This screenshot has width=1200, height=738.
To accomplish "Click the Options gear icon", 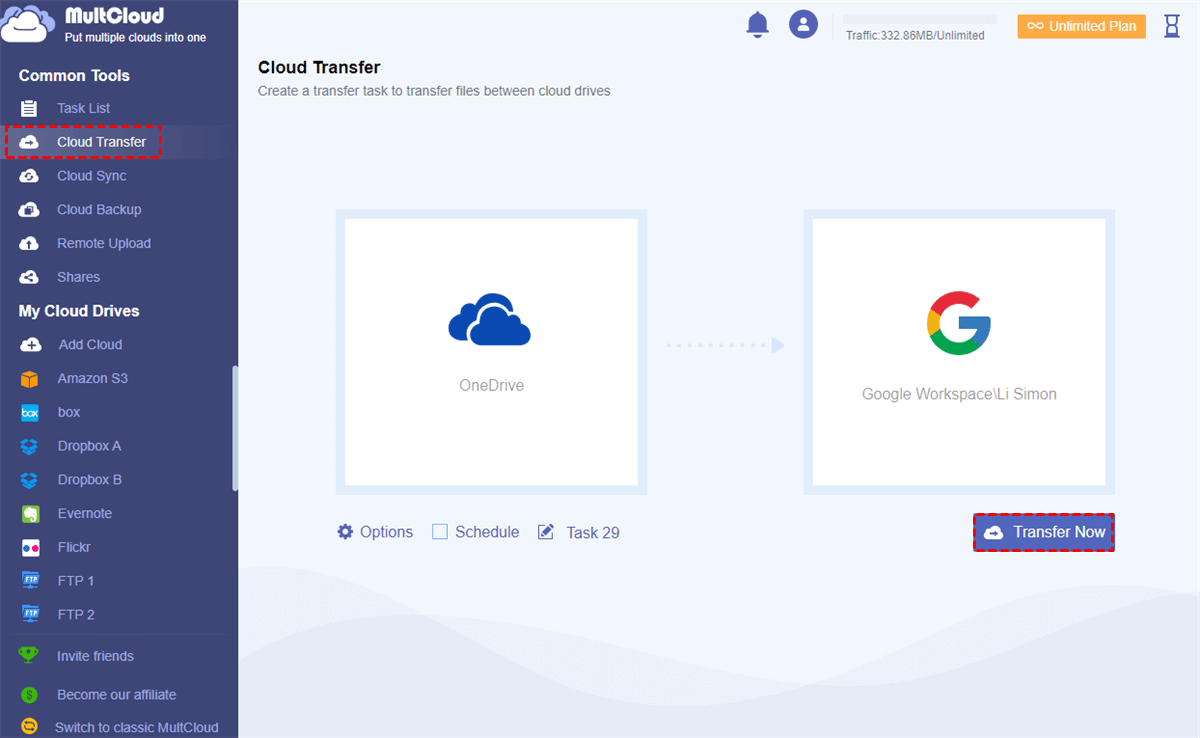I will click(345, 532).
